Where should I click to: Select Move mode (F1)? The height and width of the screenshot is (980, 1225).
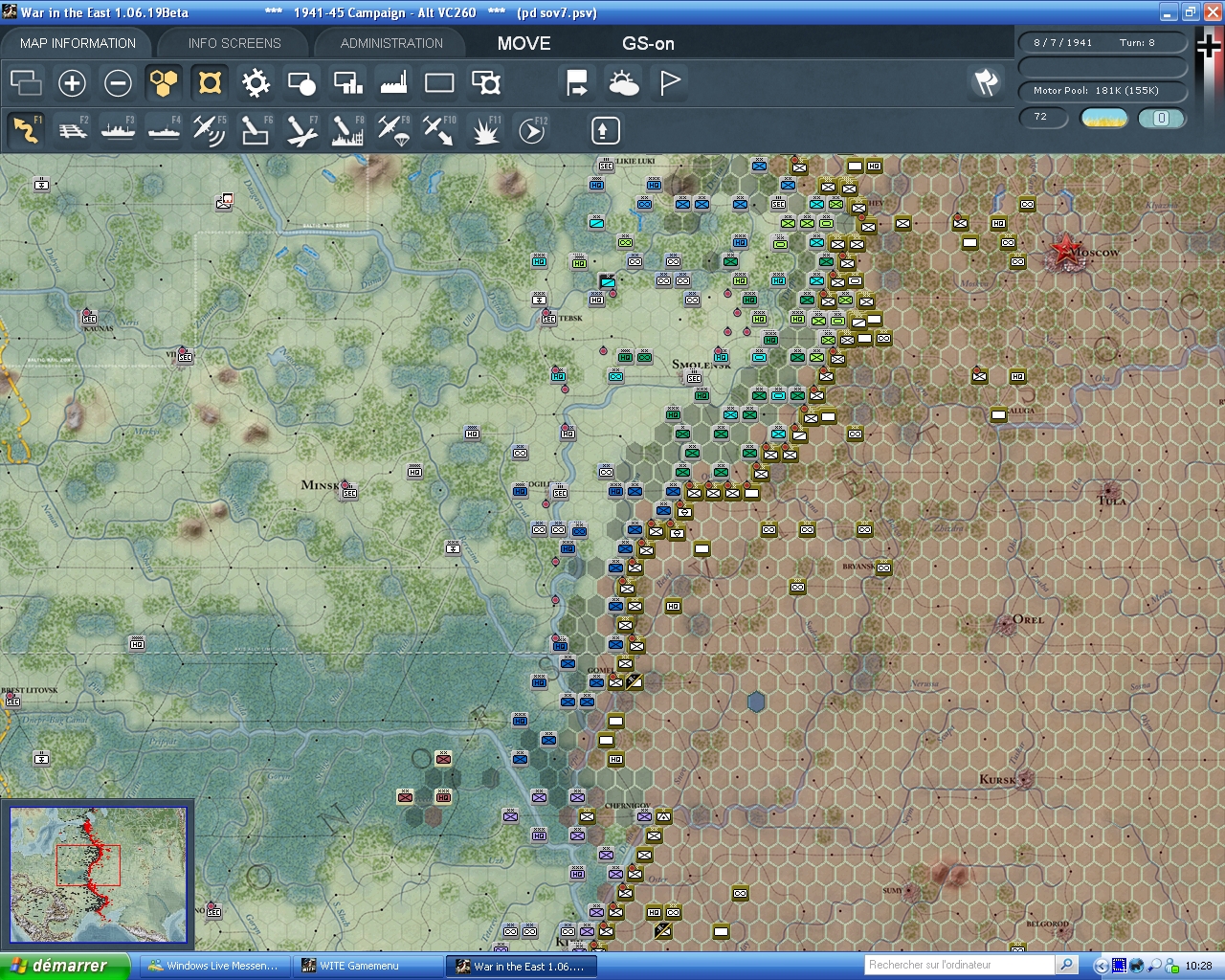click(26, 130)
